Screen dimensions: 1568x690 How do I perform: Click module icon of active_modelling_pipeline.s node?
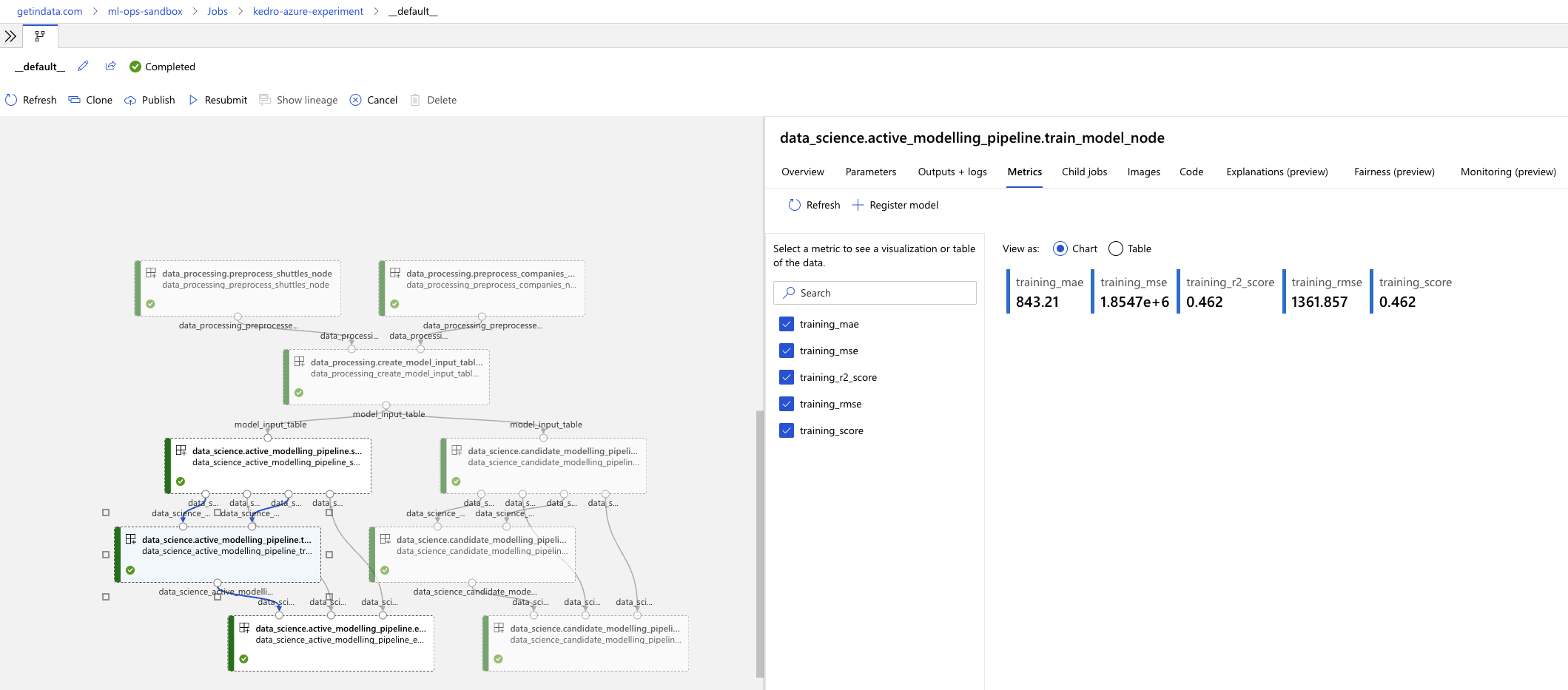[x=181, y=450]
